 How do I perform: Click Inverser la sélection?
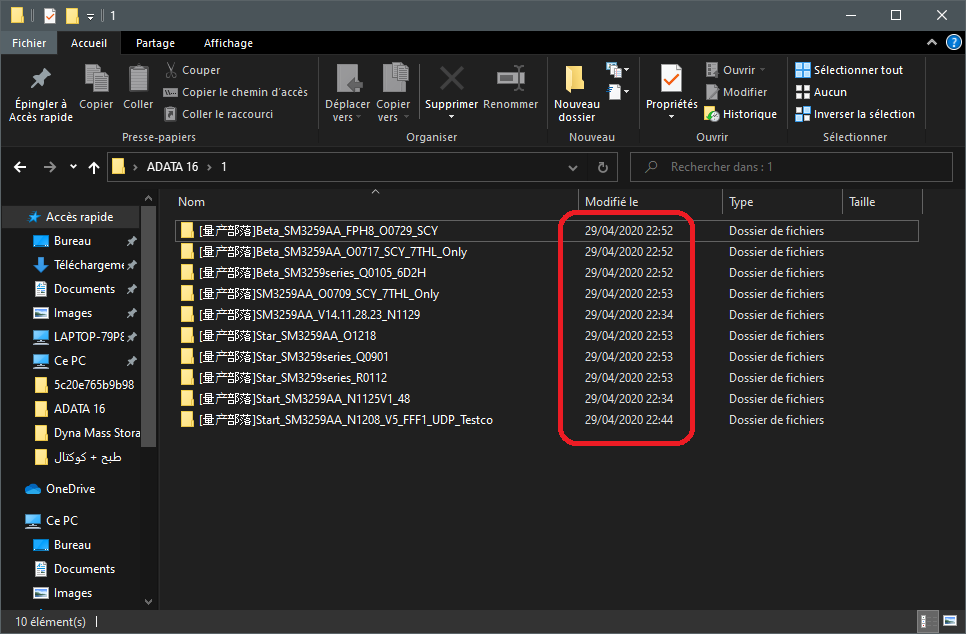coord(855,114)
